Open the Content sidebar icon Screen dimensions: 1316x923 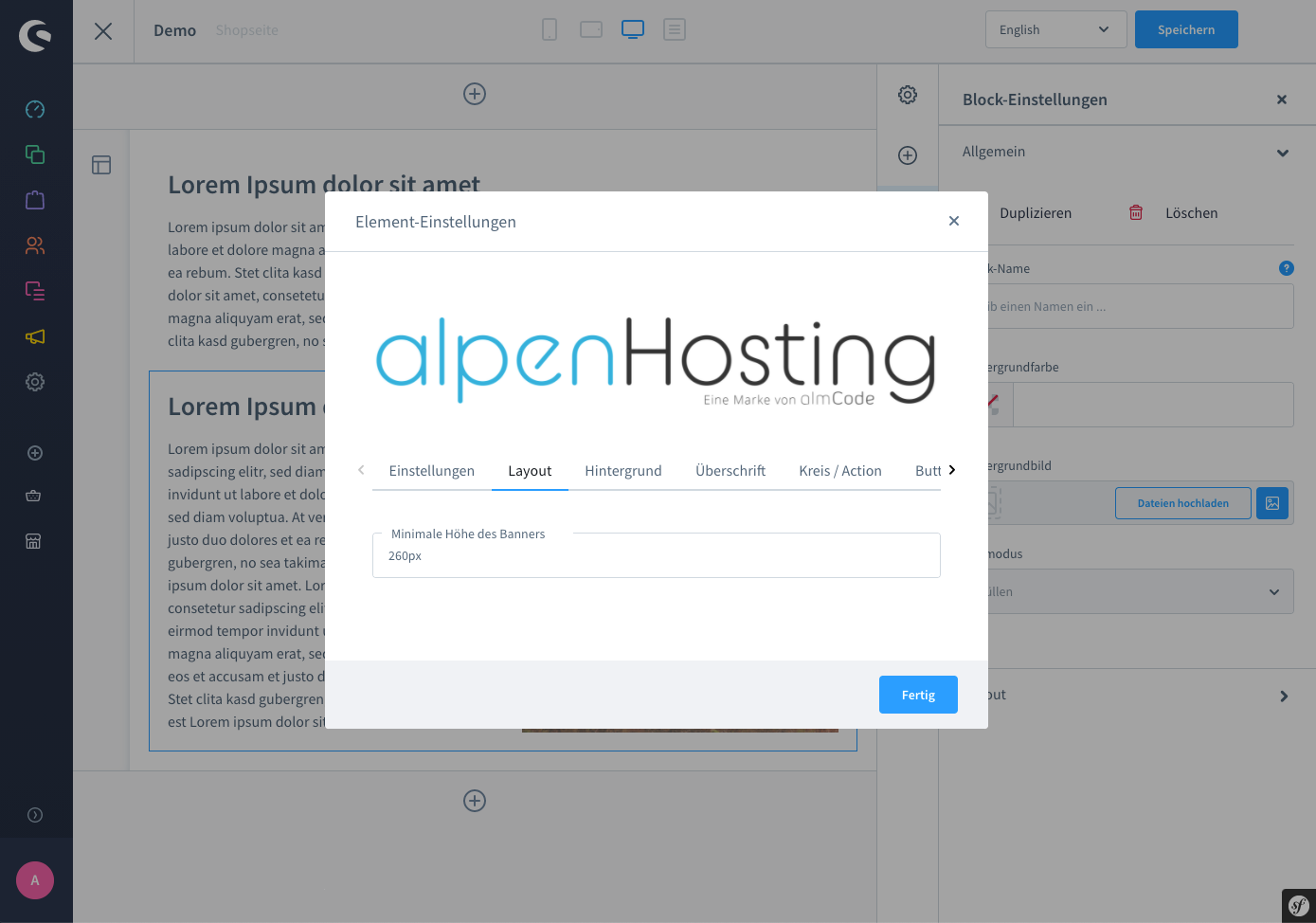coord(35,291)
